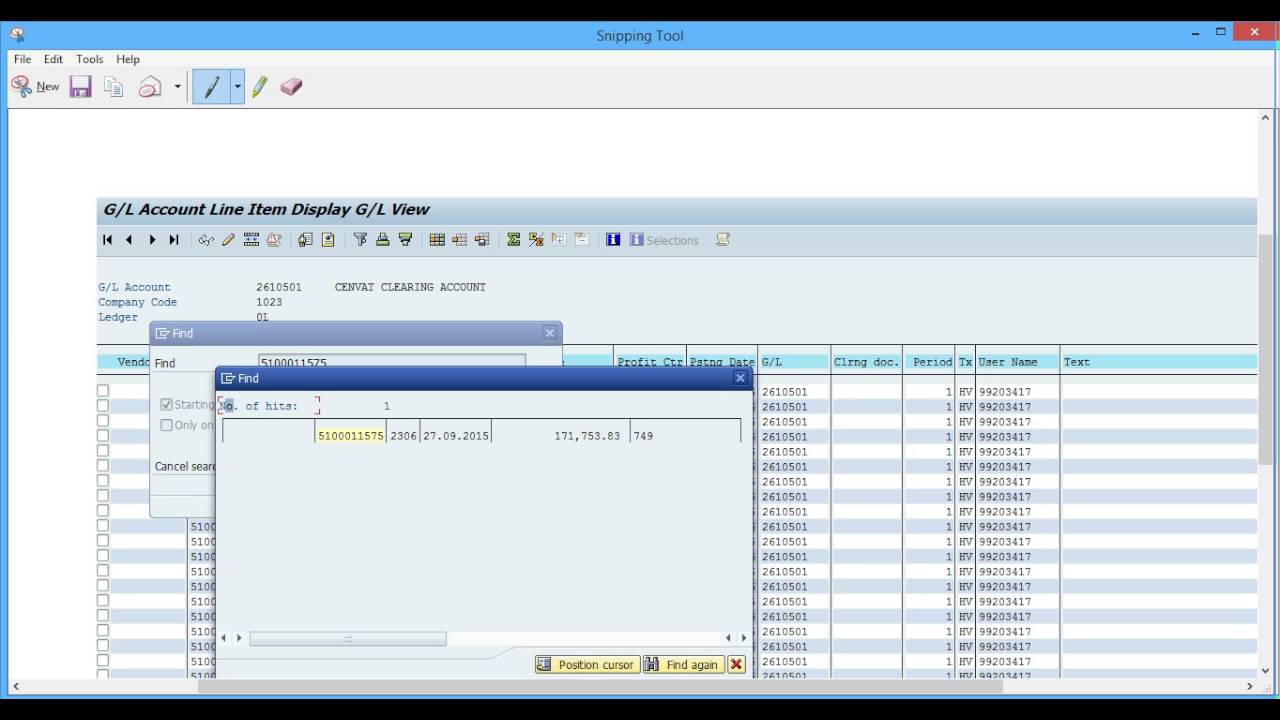Click Sort Ascending icon
The width and height of the screenshot is (1280, 720).
click(382, 240)
